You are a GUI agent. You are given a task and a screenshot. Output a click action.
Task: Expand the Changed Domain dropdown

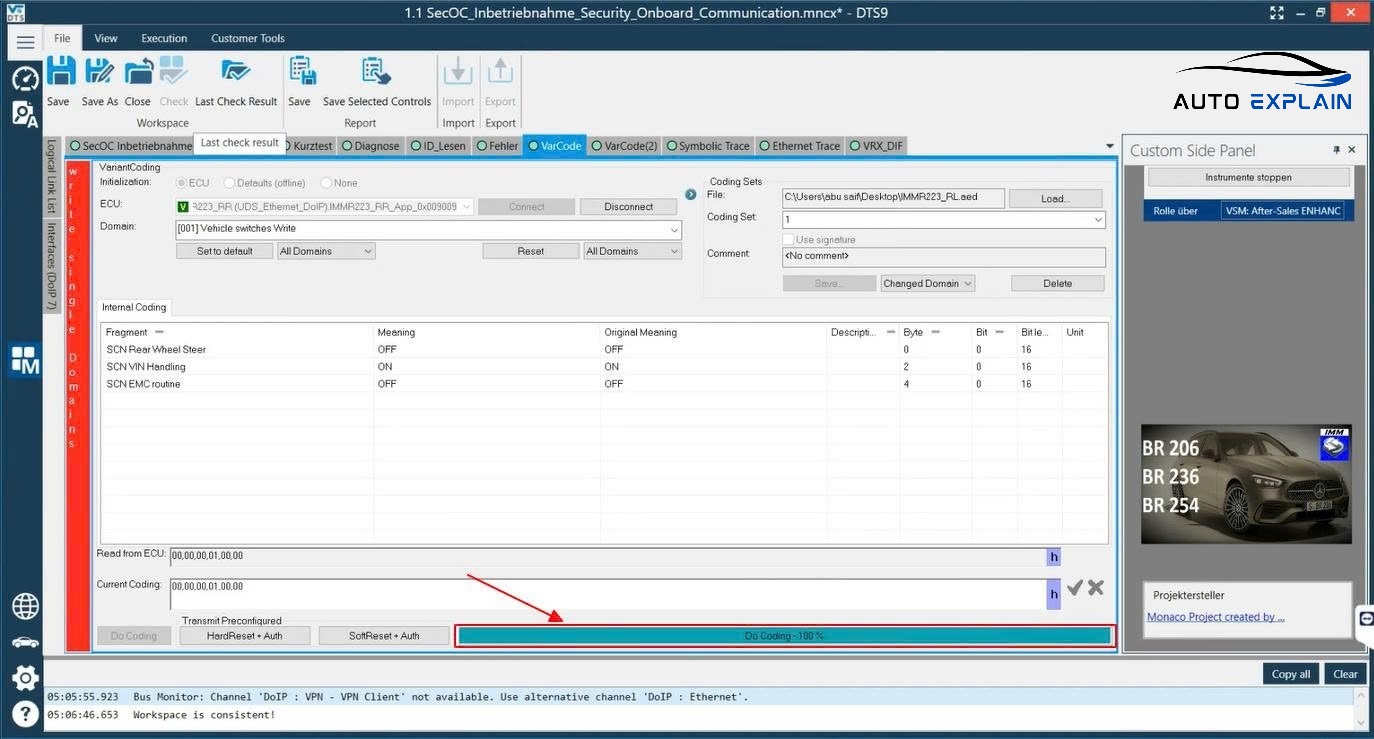pyautogui.click(x=927, y=284)
